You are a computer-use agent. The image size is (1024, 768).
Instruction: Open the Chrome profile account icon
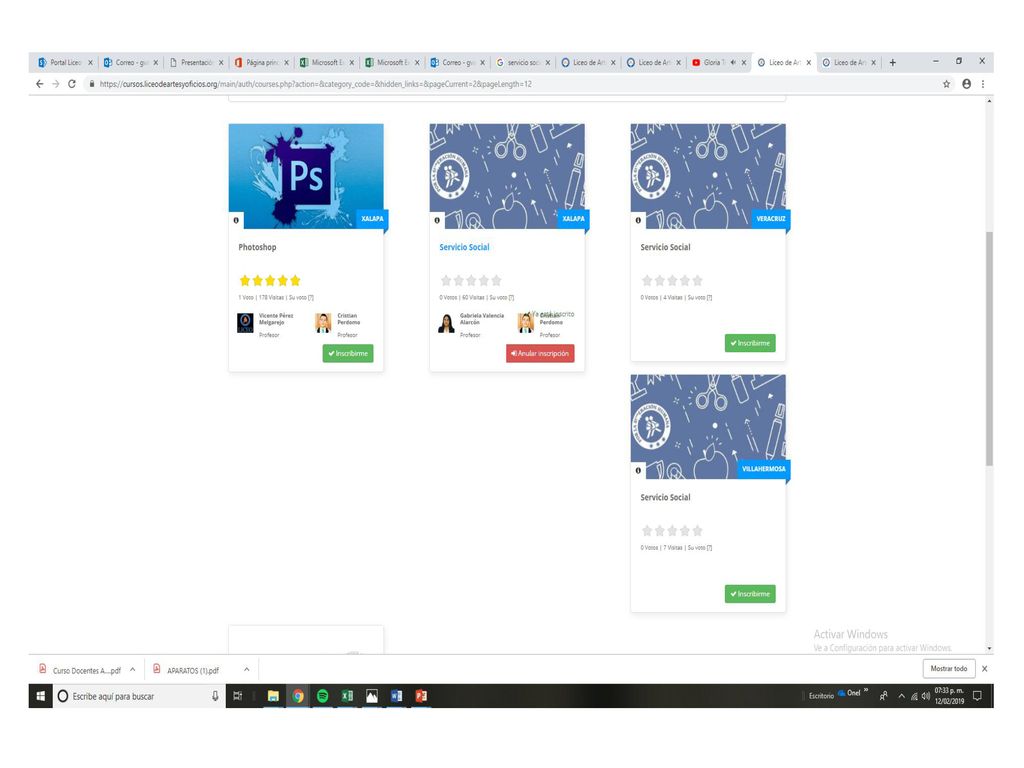pyautogui.click(x=967, y=84)
